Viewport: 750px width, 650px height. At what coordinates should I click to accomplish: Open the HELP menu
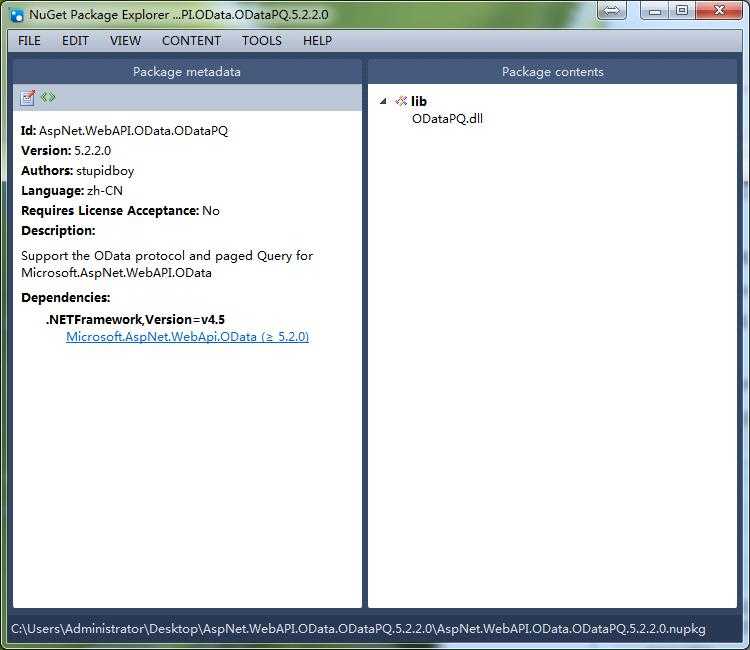click(x=317, y=41)
